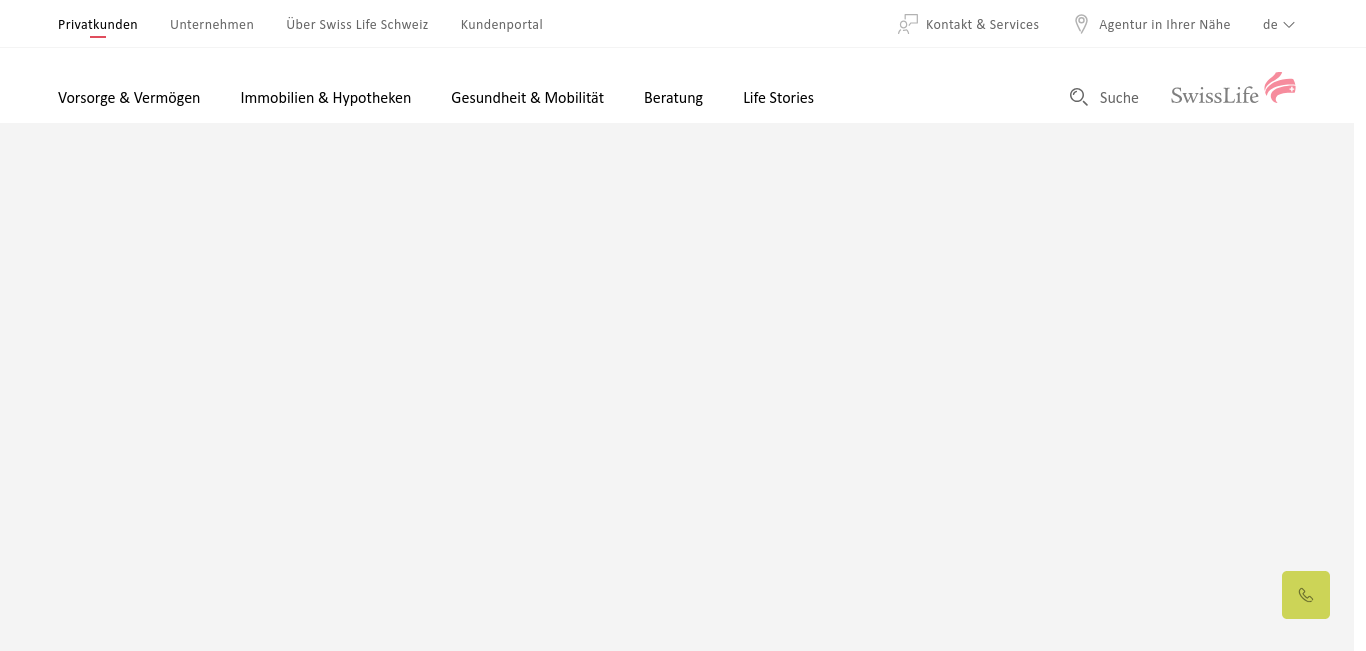This screenshot has width=1366, height=651.
Task: Click the magnifying glass search icon
Action: click(1078, 97)
